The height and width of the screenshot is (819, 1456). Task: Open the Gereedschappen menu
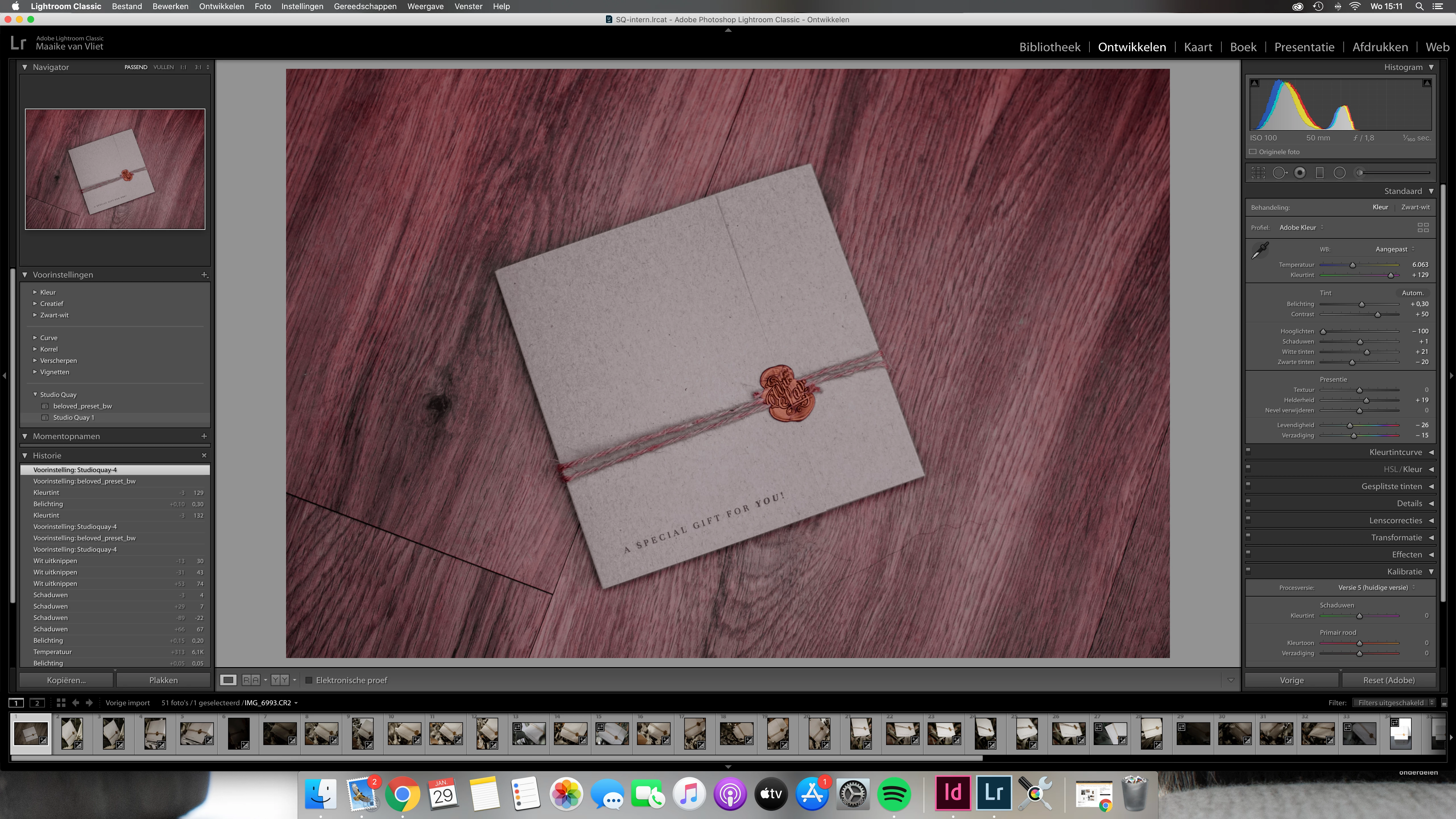pos(365,6)
